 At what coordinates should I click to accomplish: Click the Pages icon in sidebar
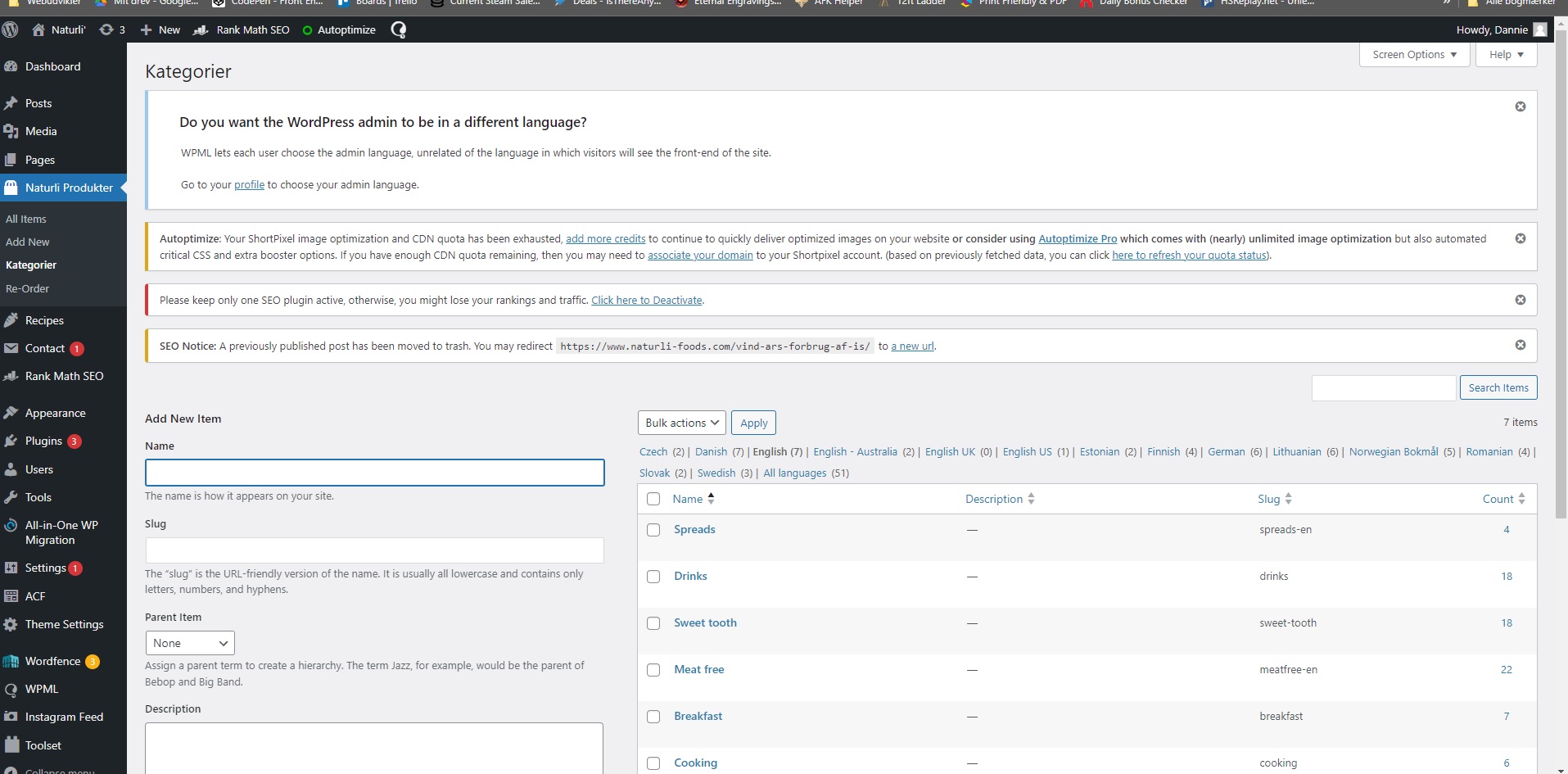[x=11, y=160]
